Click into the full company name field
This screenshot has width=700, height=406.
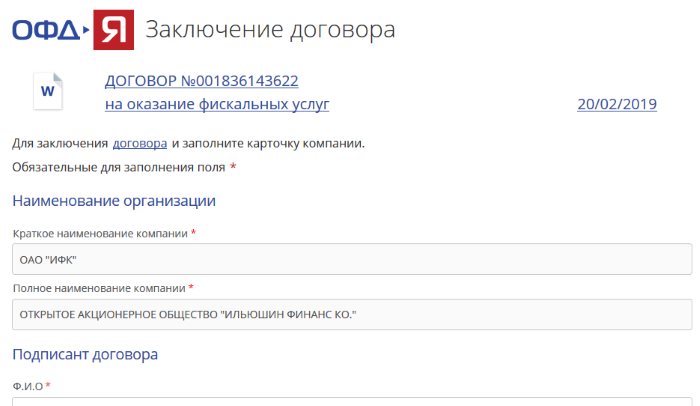351,314
